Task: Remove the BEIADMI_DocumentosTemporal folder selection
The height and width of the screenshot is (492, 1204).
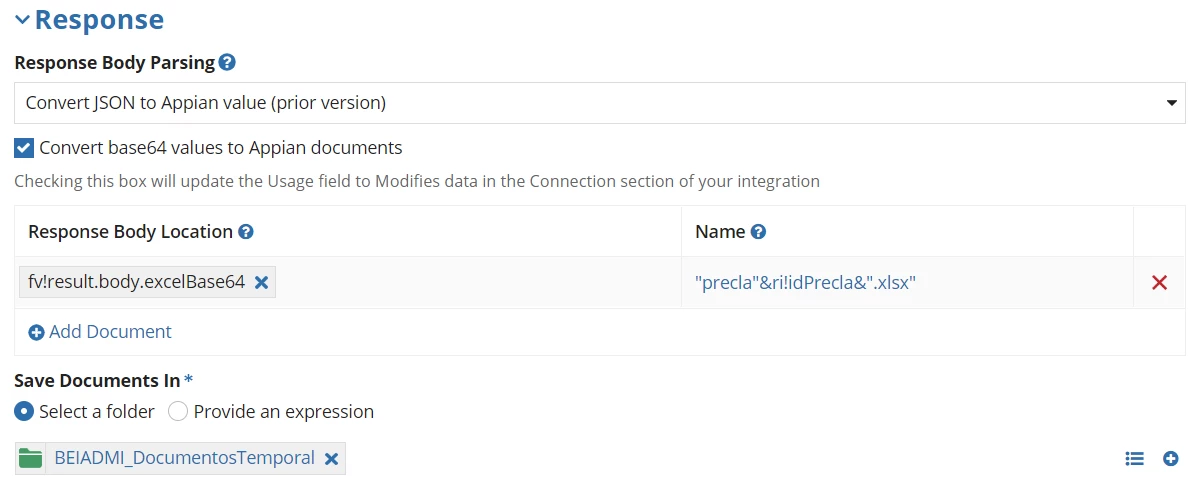Action: pos(332,459)
